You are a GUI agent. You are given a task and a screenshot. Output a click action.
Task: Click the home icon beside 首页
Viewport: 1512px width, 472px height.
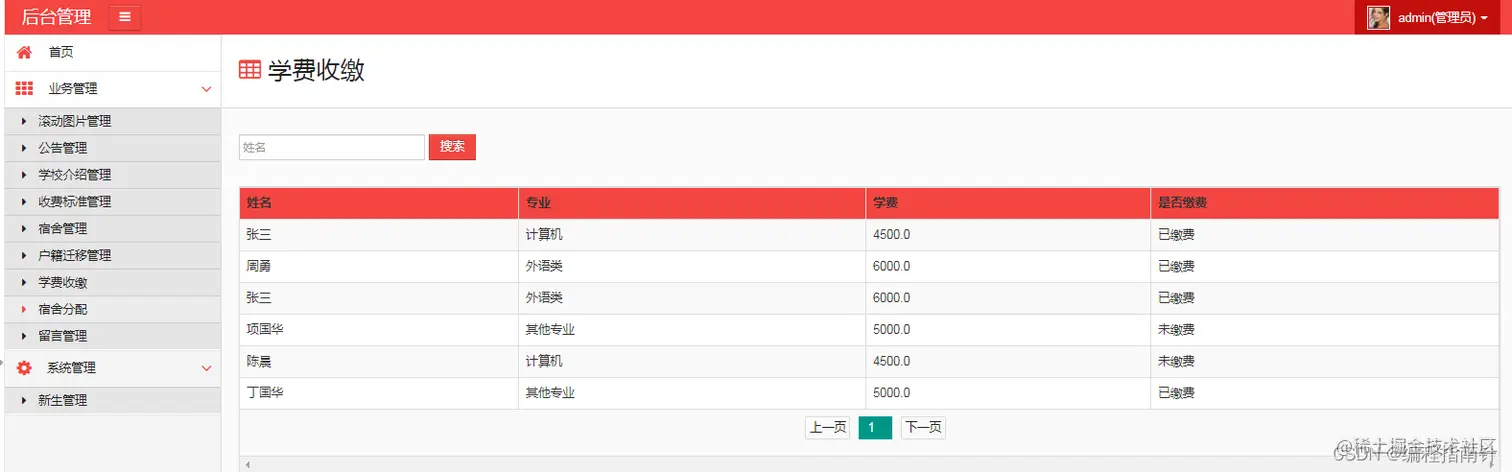pos(25,52)
